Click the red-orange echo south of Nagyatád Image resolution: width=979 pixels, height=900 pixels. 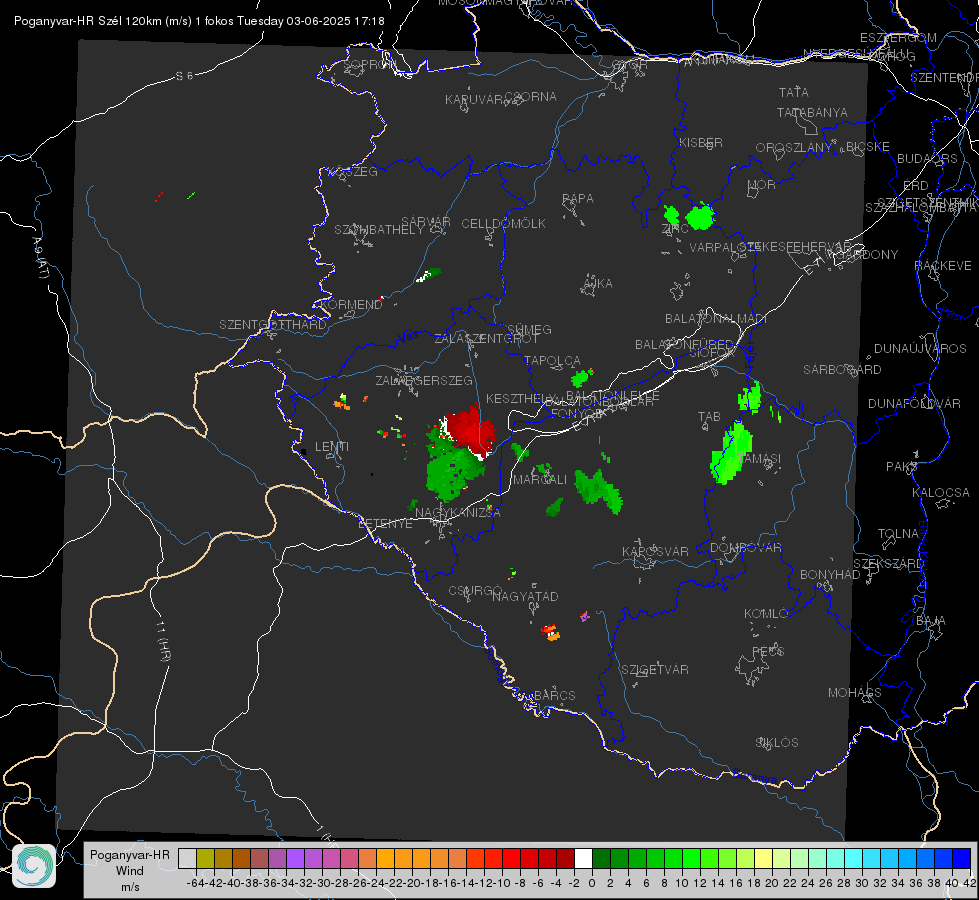pos(551,632)
